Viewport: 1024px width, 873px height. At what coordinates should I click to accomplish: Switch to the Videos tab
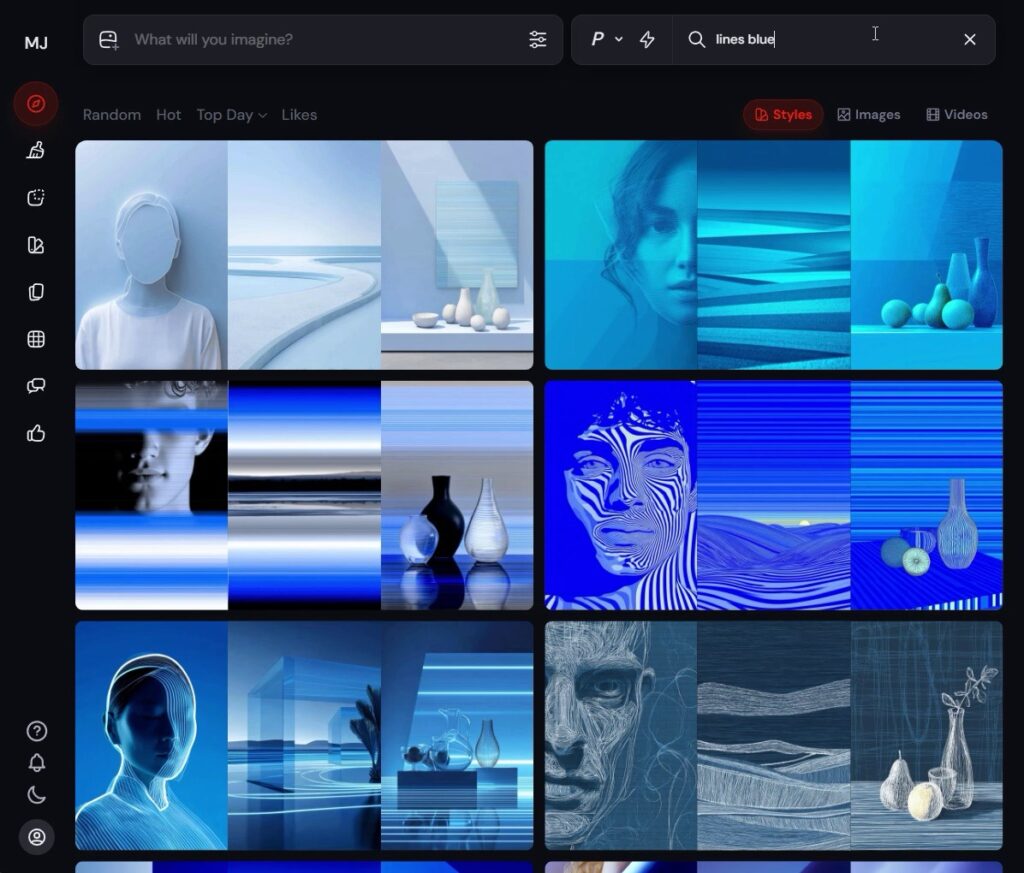[956, 115]
